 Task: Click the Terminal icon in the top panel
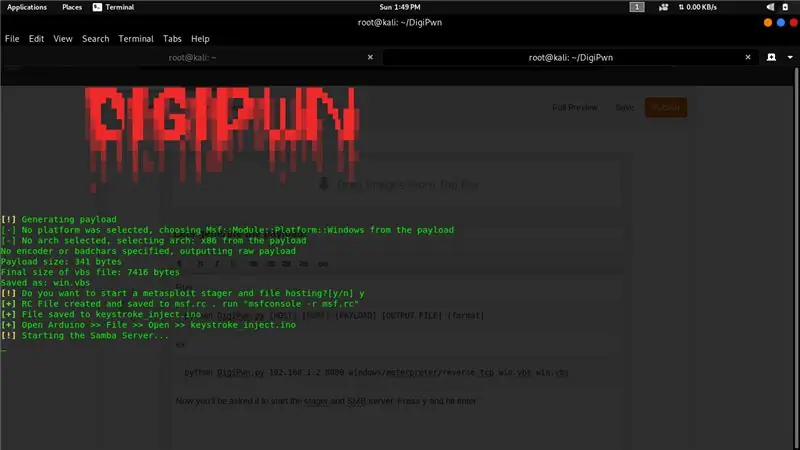(x=97, y=7)
